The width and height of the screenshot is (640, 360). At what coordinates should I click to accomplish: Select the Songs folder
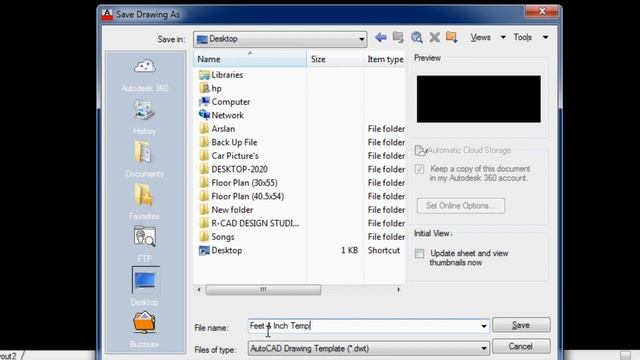[x=217, y=236]
